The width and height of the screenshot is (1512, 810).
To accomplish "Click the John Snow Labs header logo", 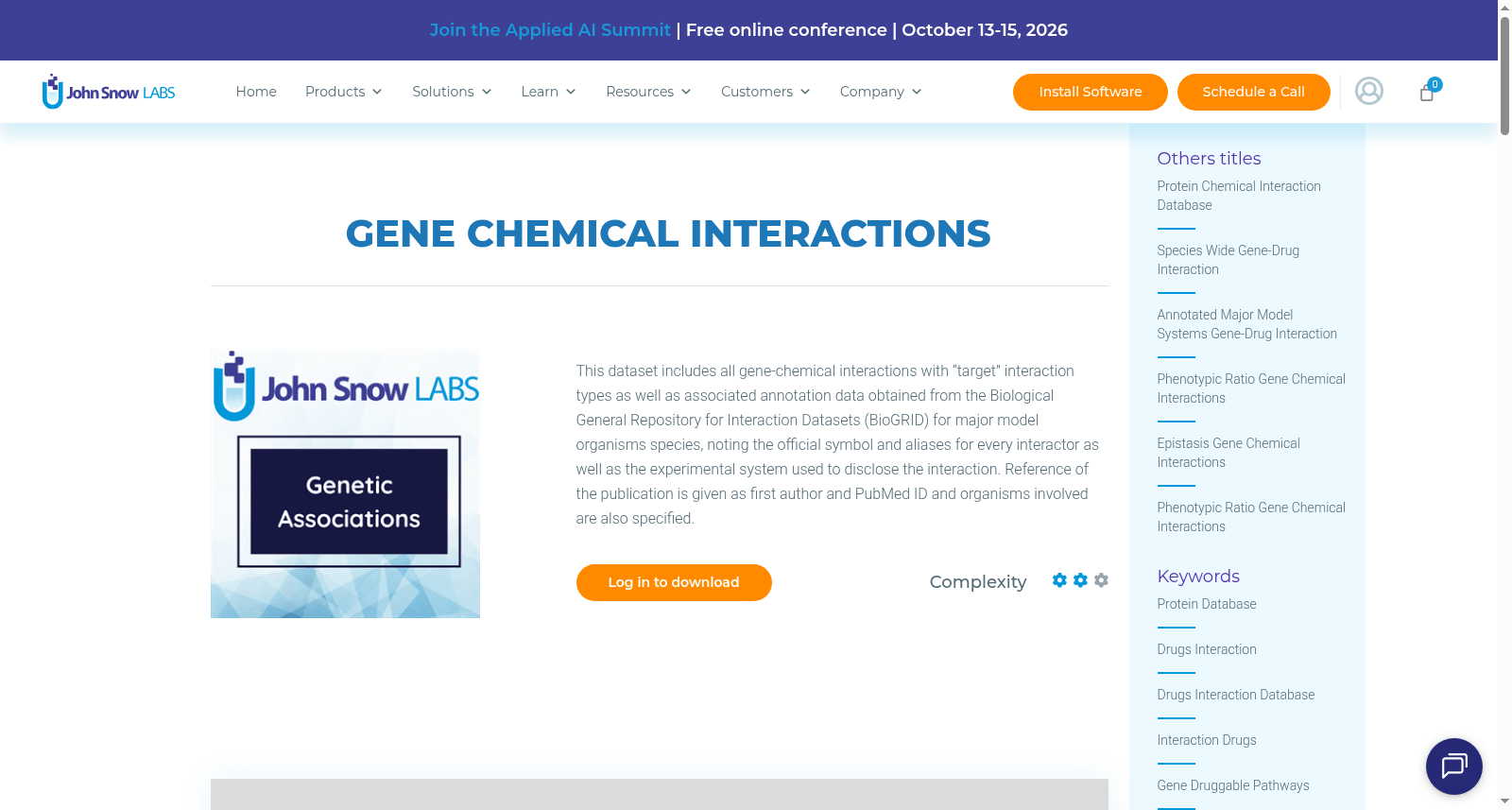I will (109, 92).
